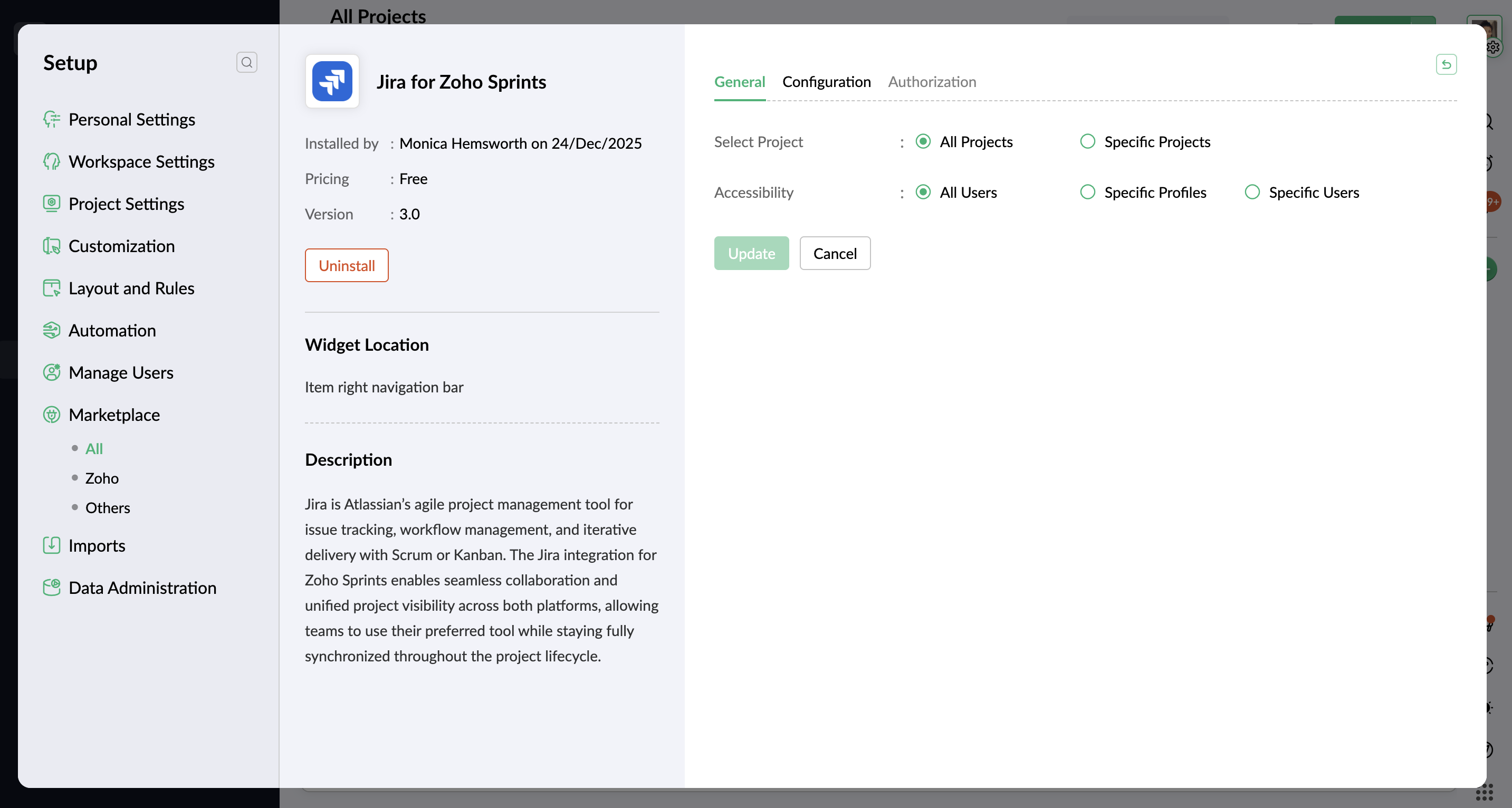Viewport: 1512px width, 808px height.
Task: Select the Specific Users radio button
Action: [1252, 192]
